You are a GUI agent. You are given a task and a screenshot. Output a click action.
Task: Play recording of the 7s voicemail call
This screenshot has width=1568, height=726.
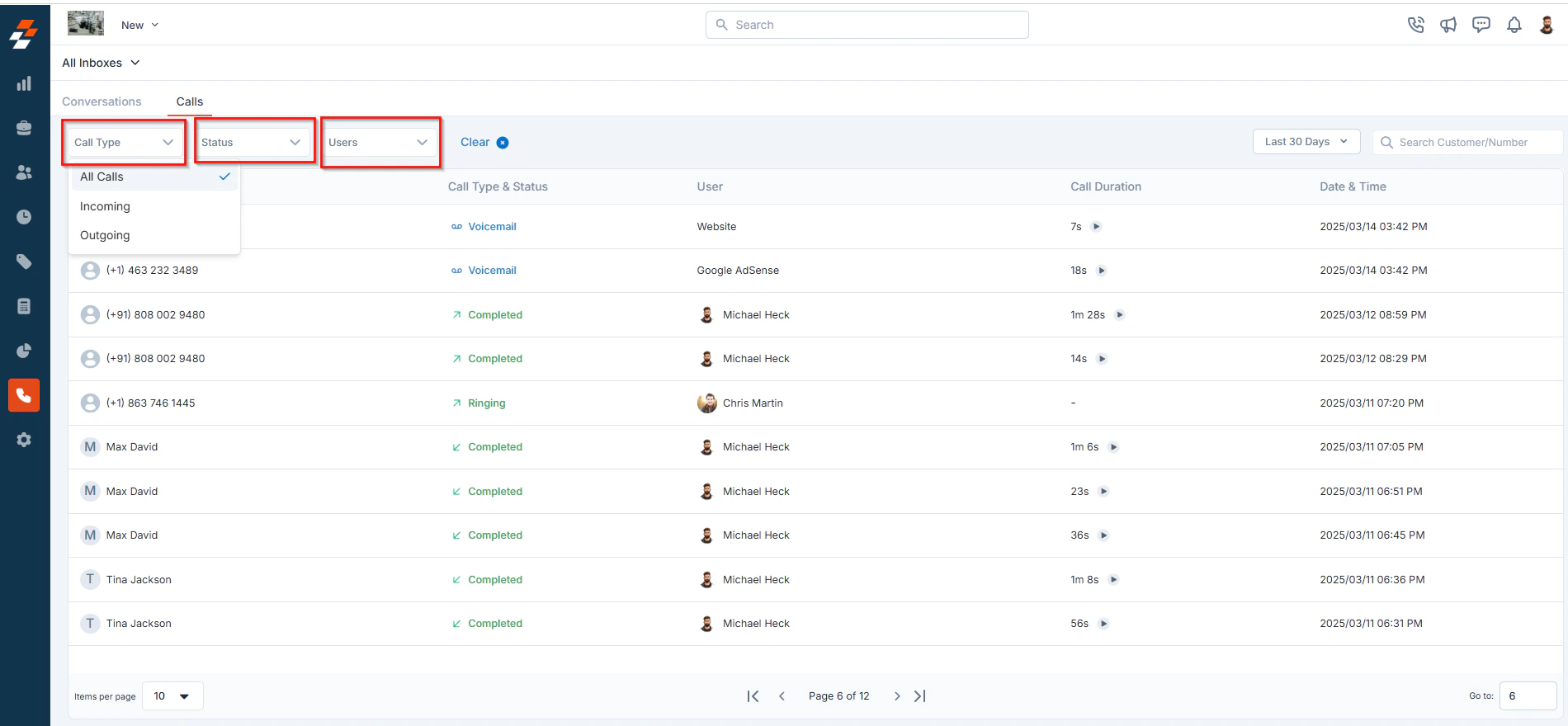[x=1096, y=226]
